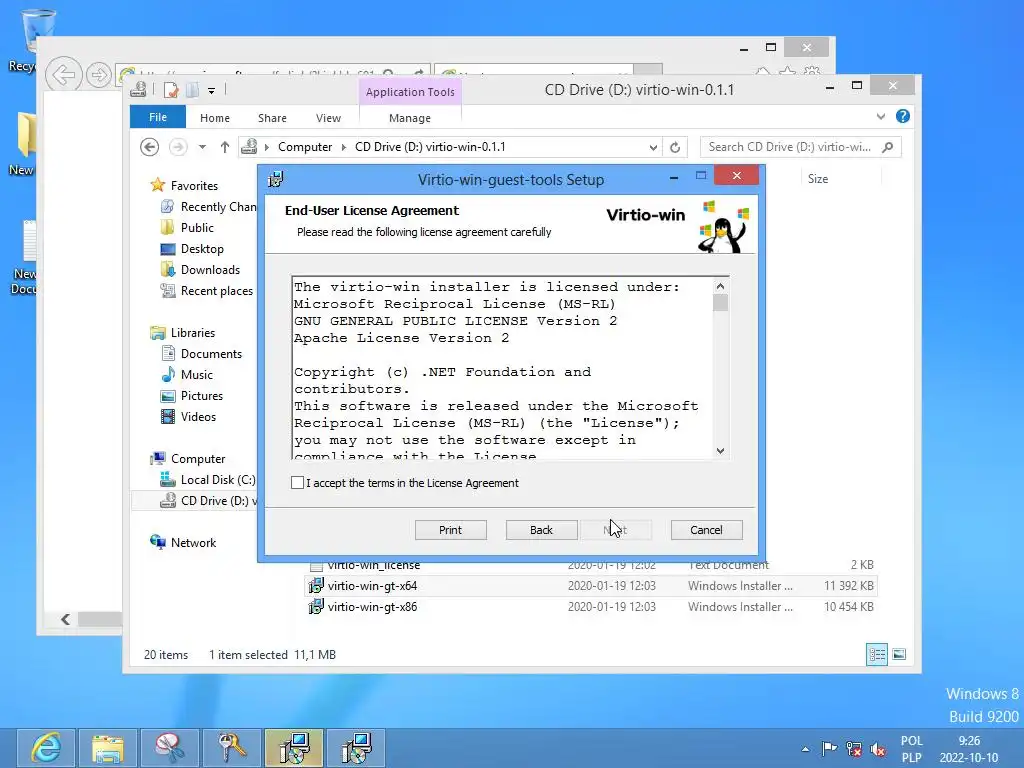Select the Application Tools contextual tab

(410, 92)
